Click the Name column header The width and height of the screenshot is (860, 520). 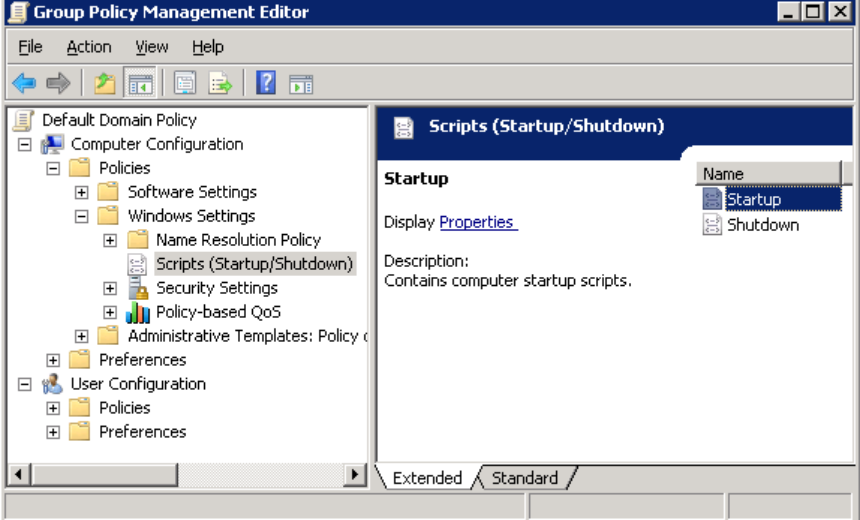[768, 174]
